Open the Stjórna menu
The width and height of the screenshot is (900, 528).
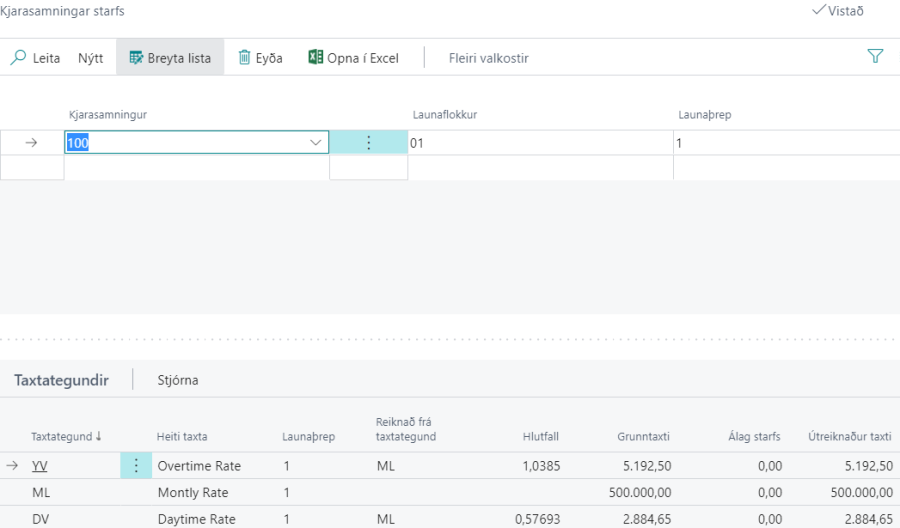point(178,380)
